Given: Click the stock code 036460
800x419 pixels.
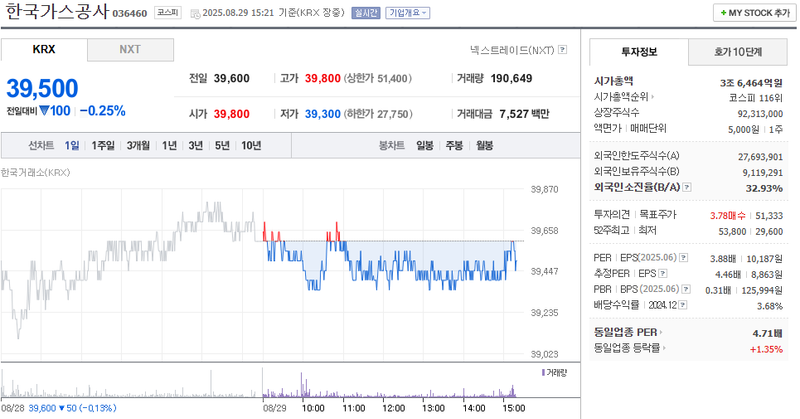Looking at the screenshot, I should pyautogui.click(x=130, y=13).
